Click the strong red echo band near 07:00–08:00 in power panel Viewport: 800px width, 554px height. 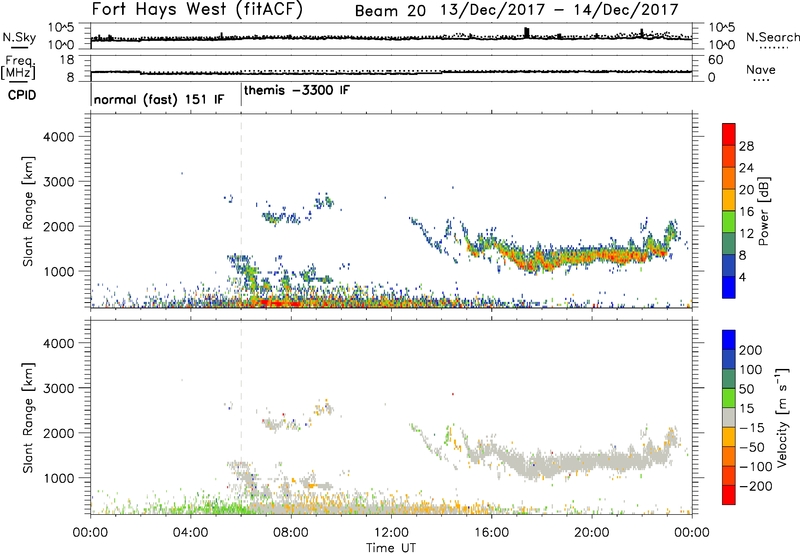[x=280, y=303]
